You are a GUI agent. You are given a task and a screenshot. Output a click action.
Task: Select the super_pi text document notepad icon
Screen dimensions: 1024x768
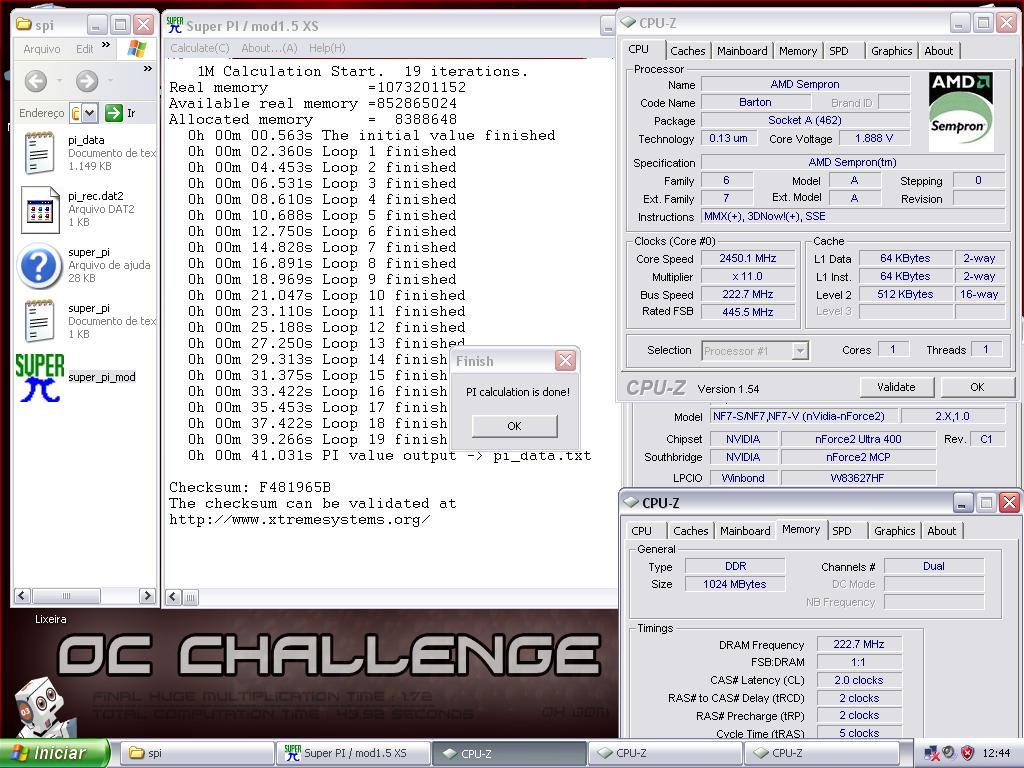pyautogui.click(x=39, y=321)
